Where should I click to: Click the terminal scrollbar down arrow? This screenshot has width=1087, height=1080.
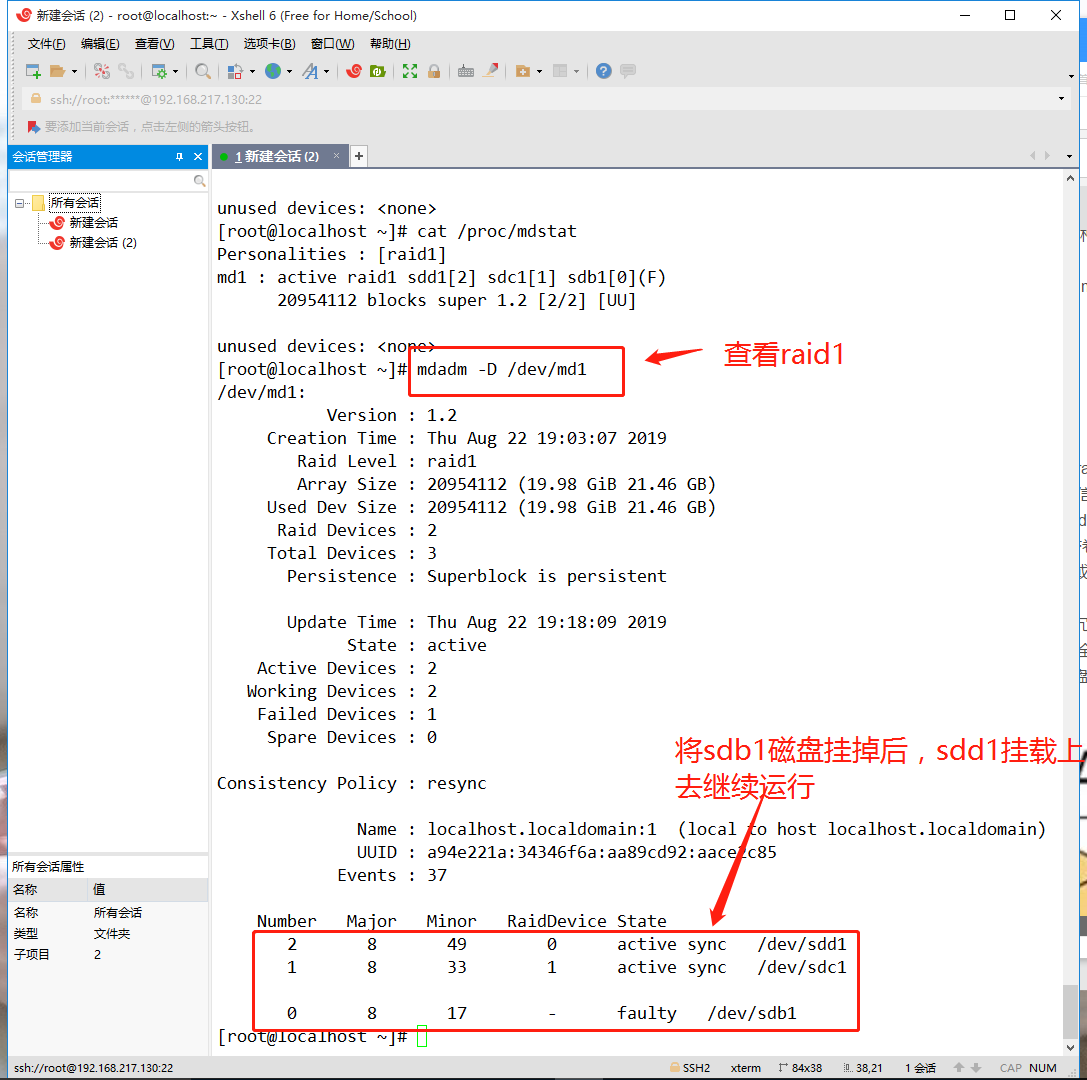click(1070, 1048)
